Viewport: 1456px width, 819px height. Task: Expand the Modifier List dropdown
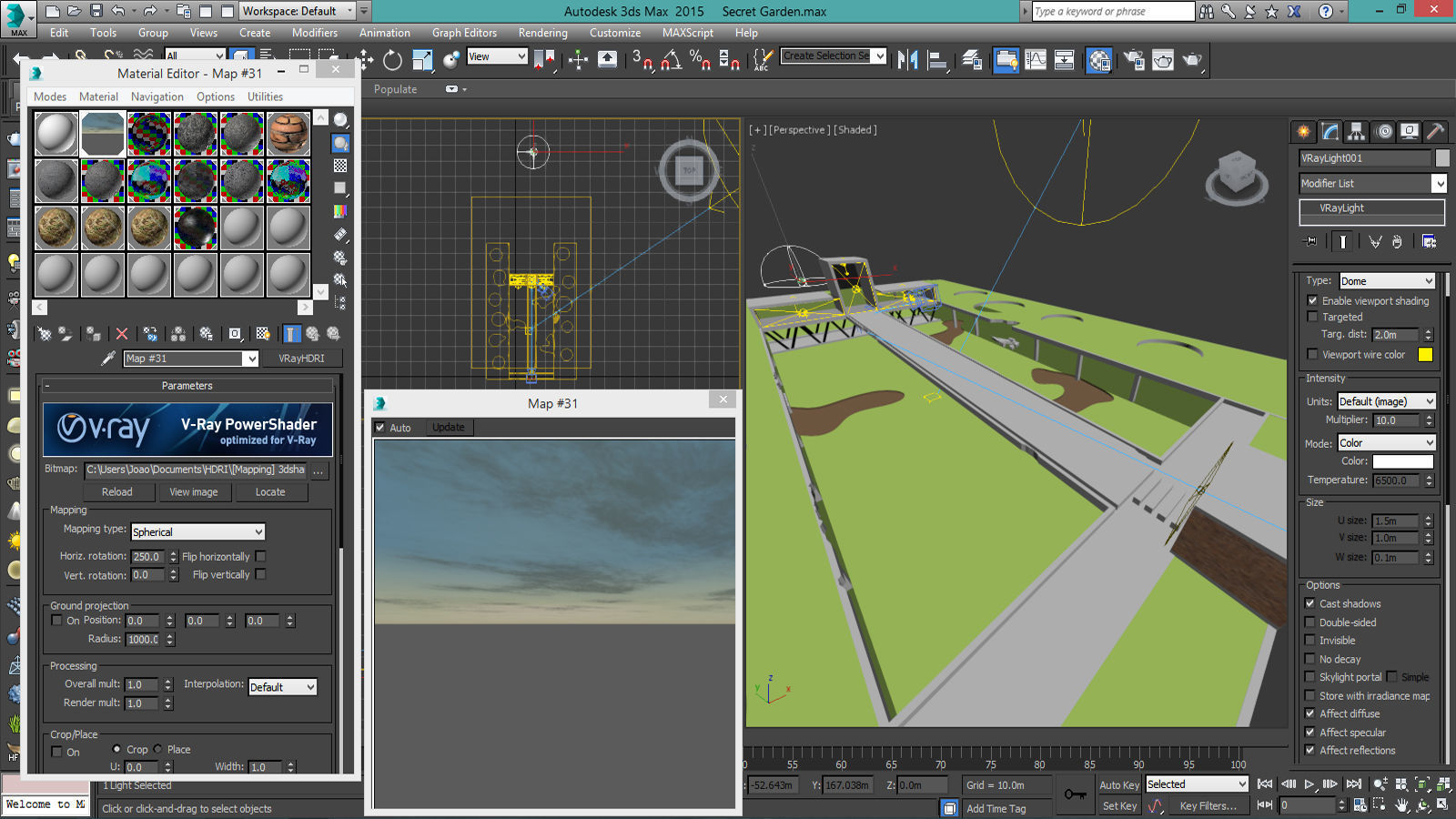(1372, 184)
